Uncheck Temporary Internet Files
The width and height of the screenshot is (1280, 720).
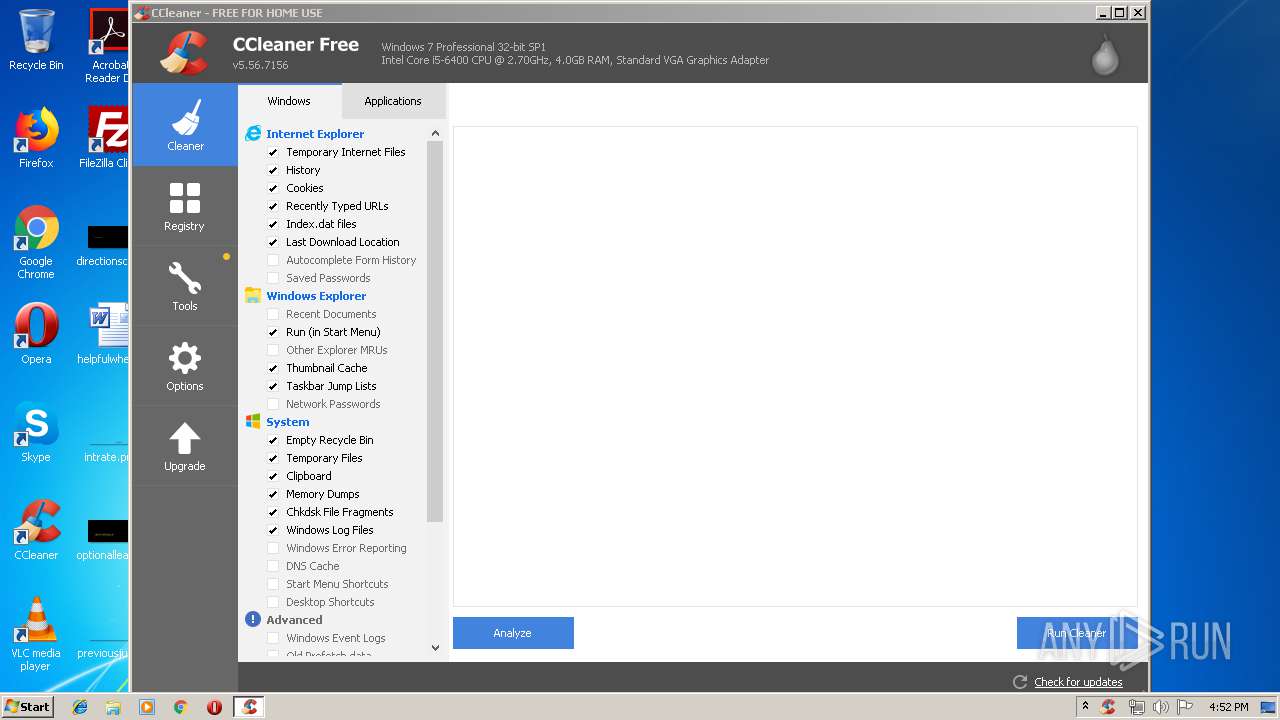click(273, 152)
